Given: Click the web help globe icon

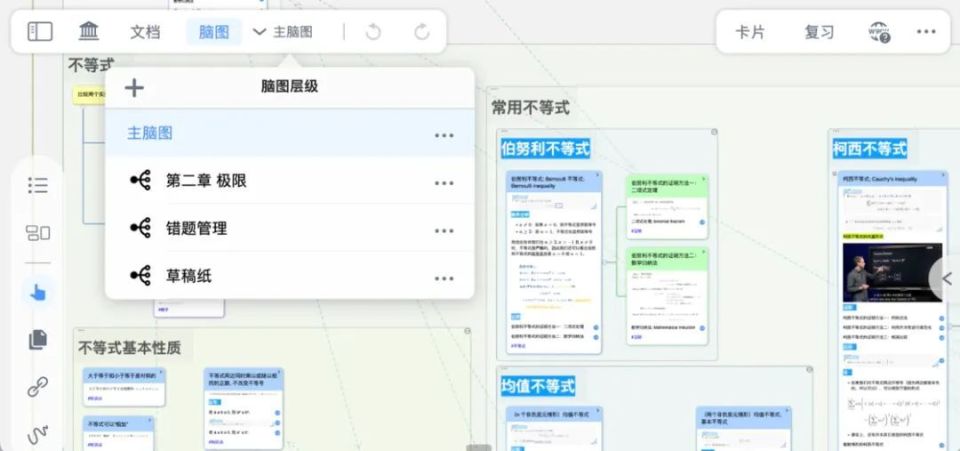Looking at the screenshot, I should (x=879, y=32).
